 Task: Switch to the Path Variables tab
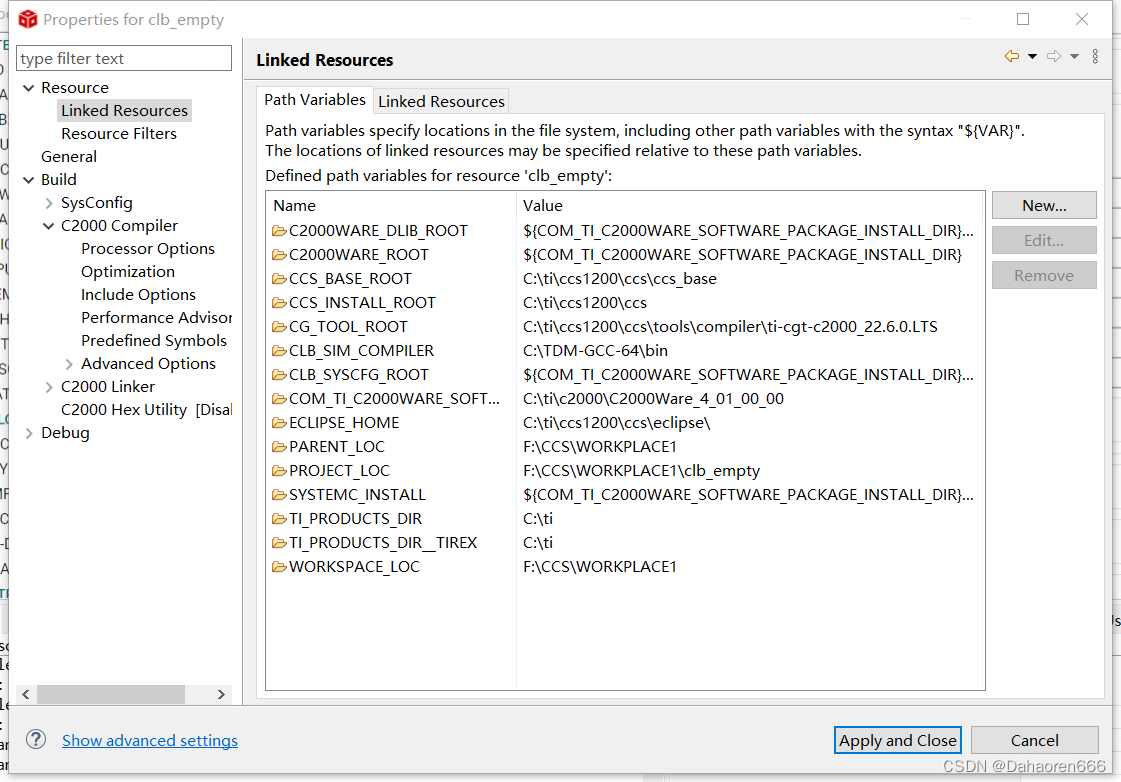pyautogui.click(x=315, y=100)
